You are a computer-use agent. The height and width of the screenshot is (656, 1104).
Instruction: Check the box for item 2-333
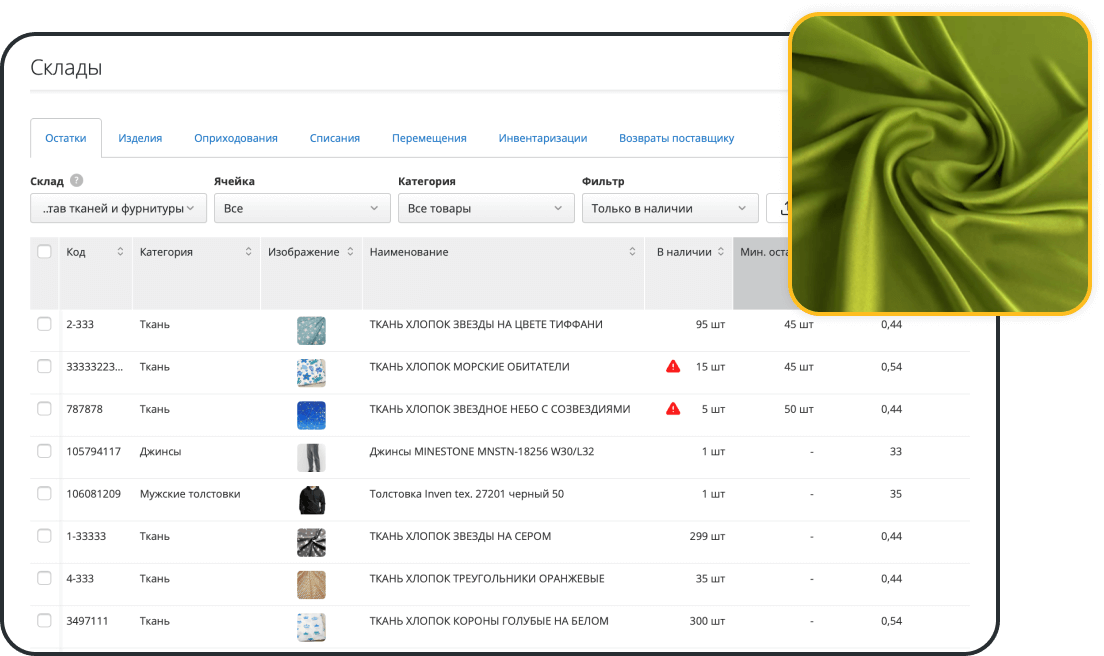click(44, 324)
